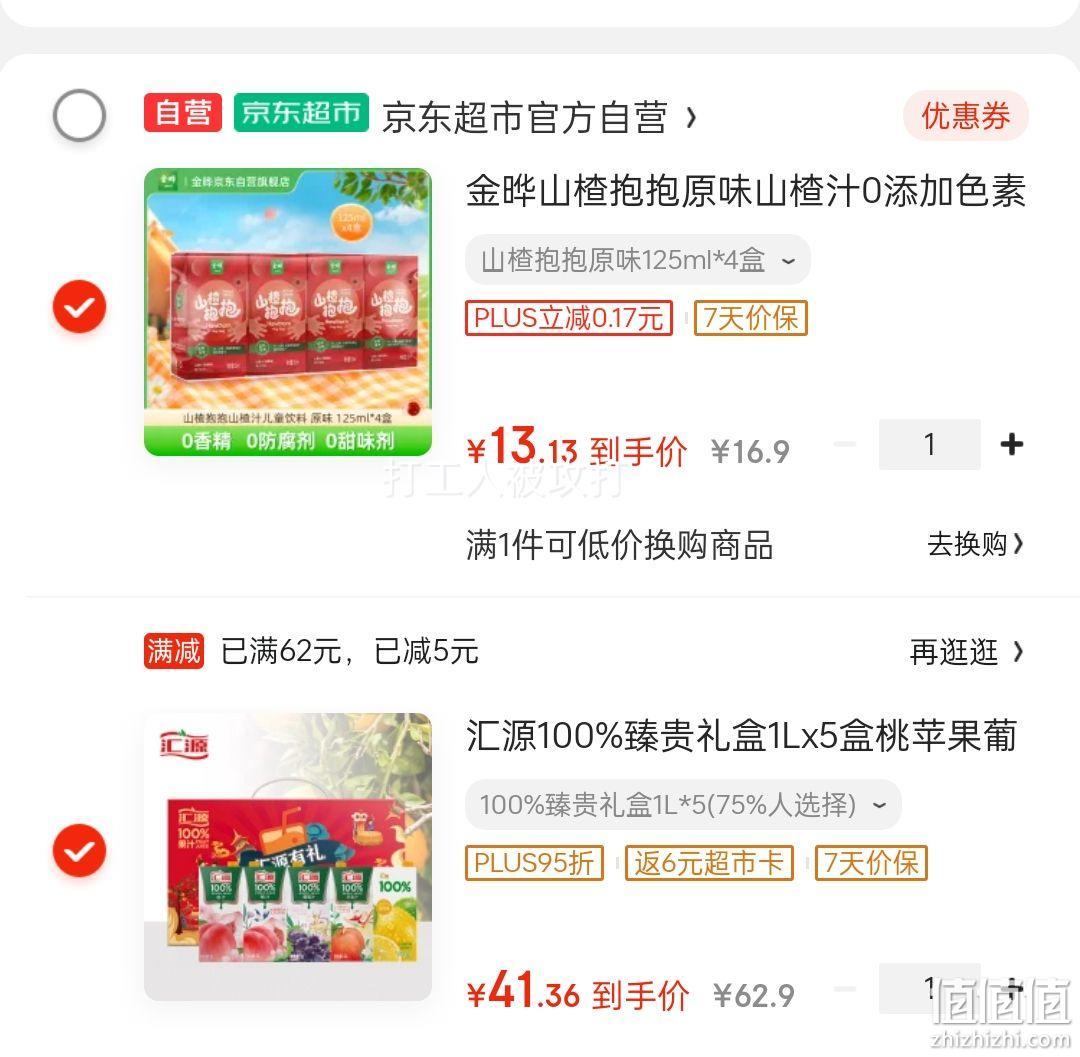Tap the red 满减 promotion badge
The height and width of the screenshot is (1057, 1080).
[x=174, y=651]
